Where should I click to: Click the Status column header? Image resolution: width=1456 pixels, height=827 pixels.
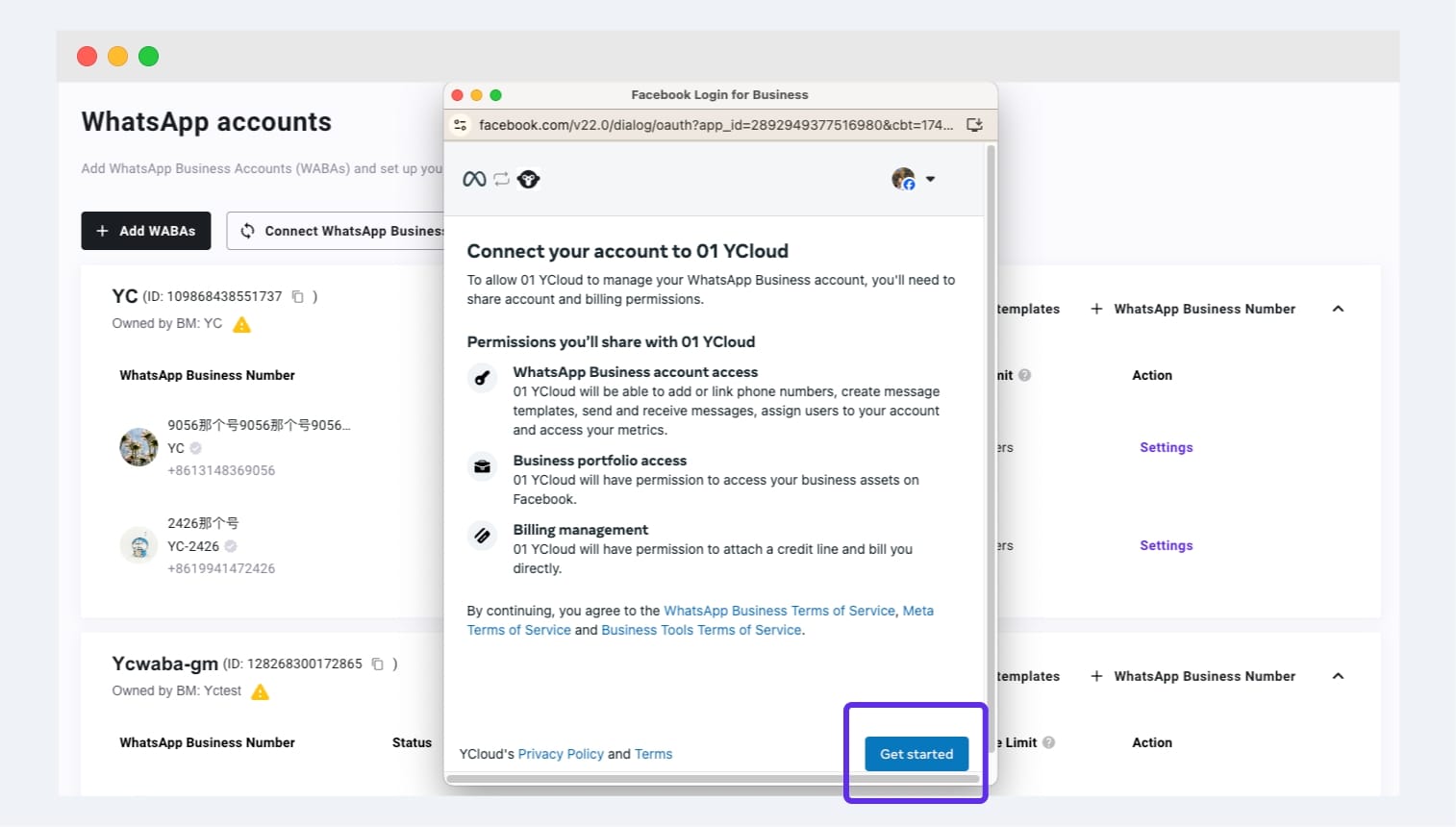click(412, 742)
